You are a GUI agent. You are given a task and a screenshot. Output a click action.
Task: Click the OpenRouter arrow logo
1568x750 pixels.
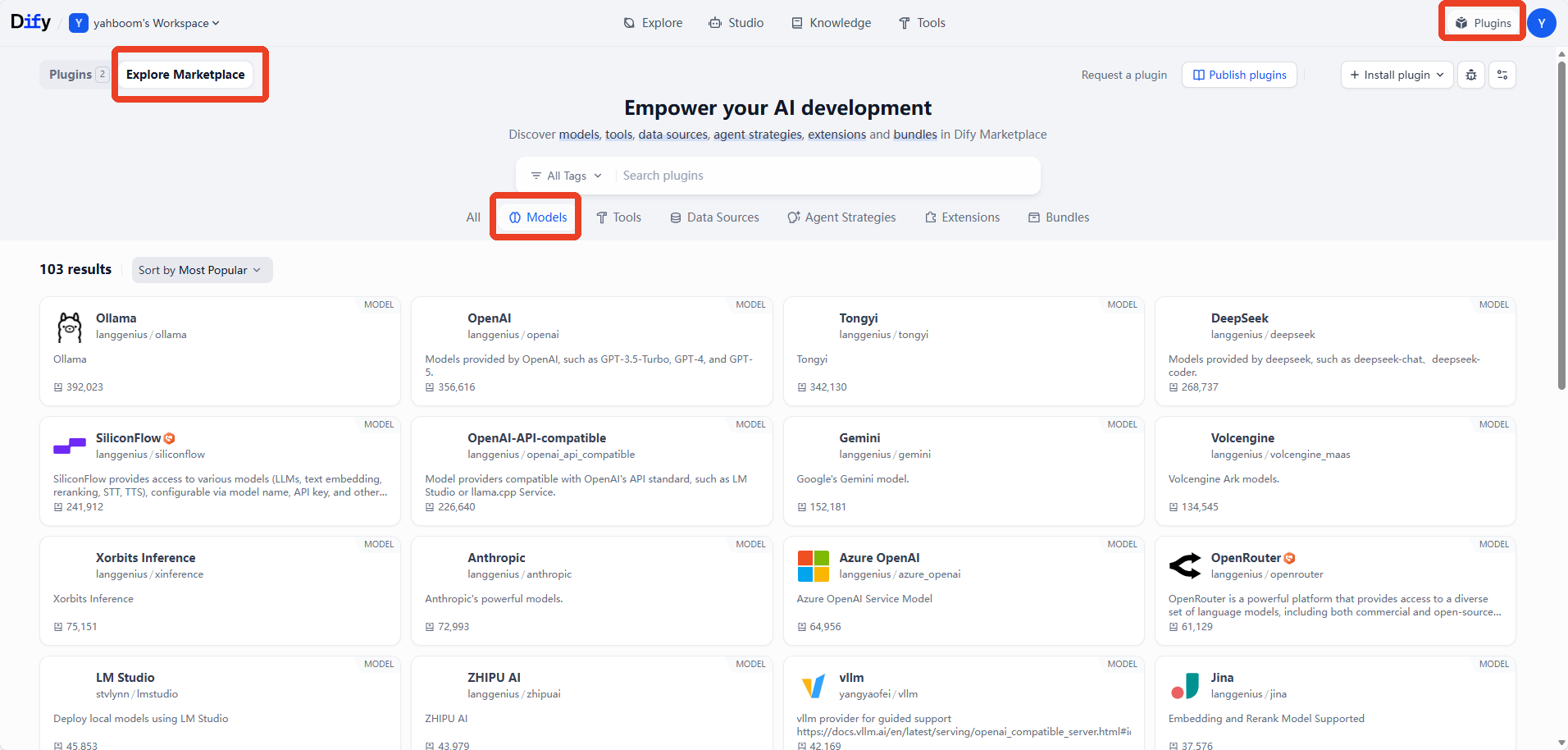click(x=1184, y=566)
